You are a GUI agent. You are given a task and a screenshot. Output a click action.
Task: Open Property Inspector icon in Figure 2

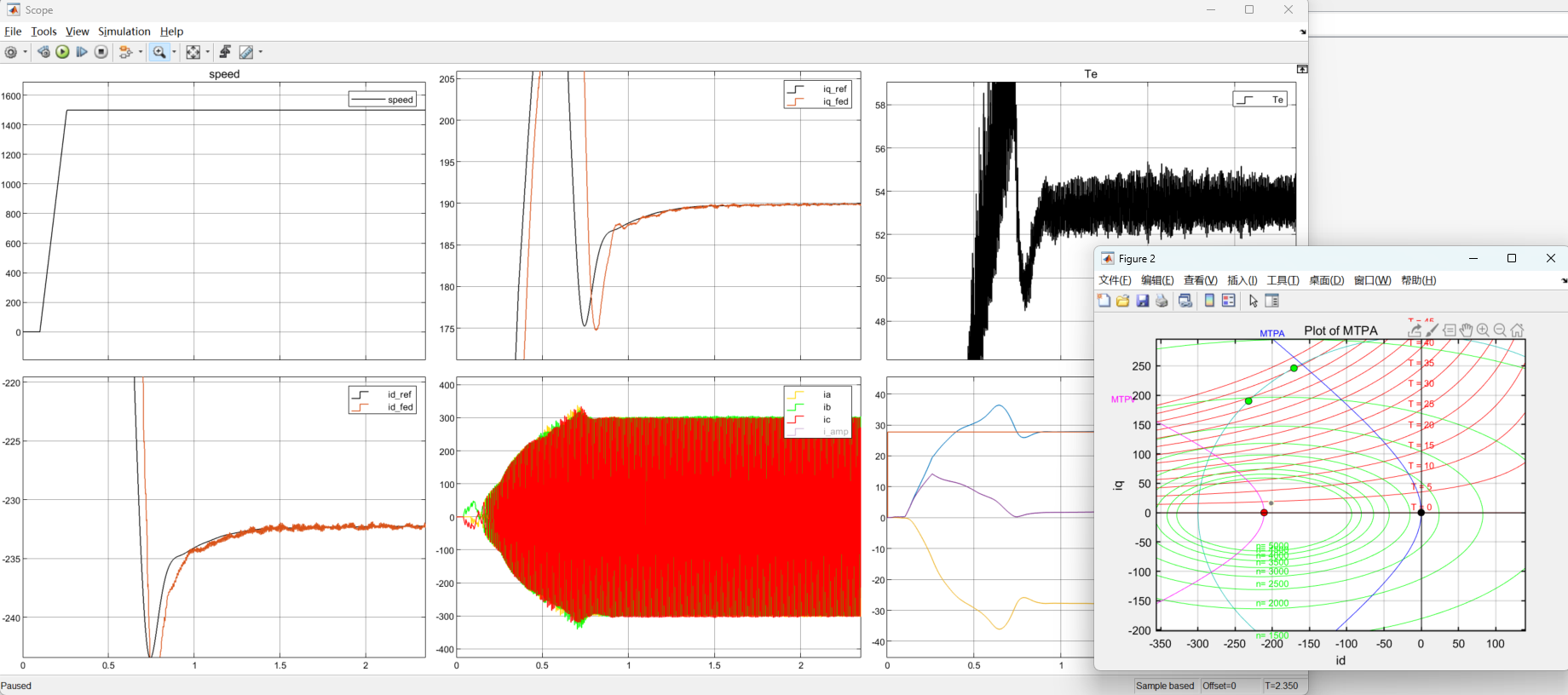pos(1272,301)
